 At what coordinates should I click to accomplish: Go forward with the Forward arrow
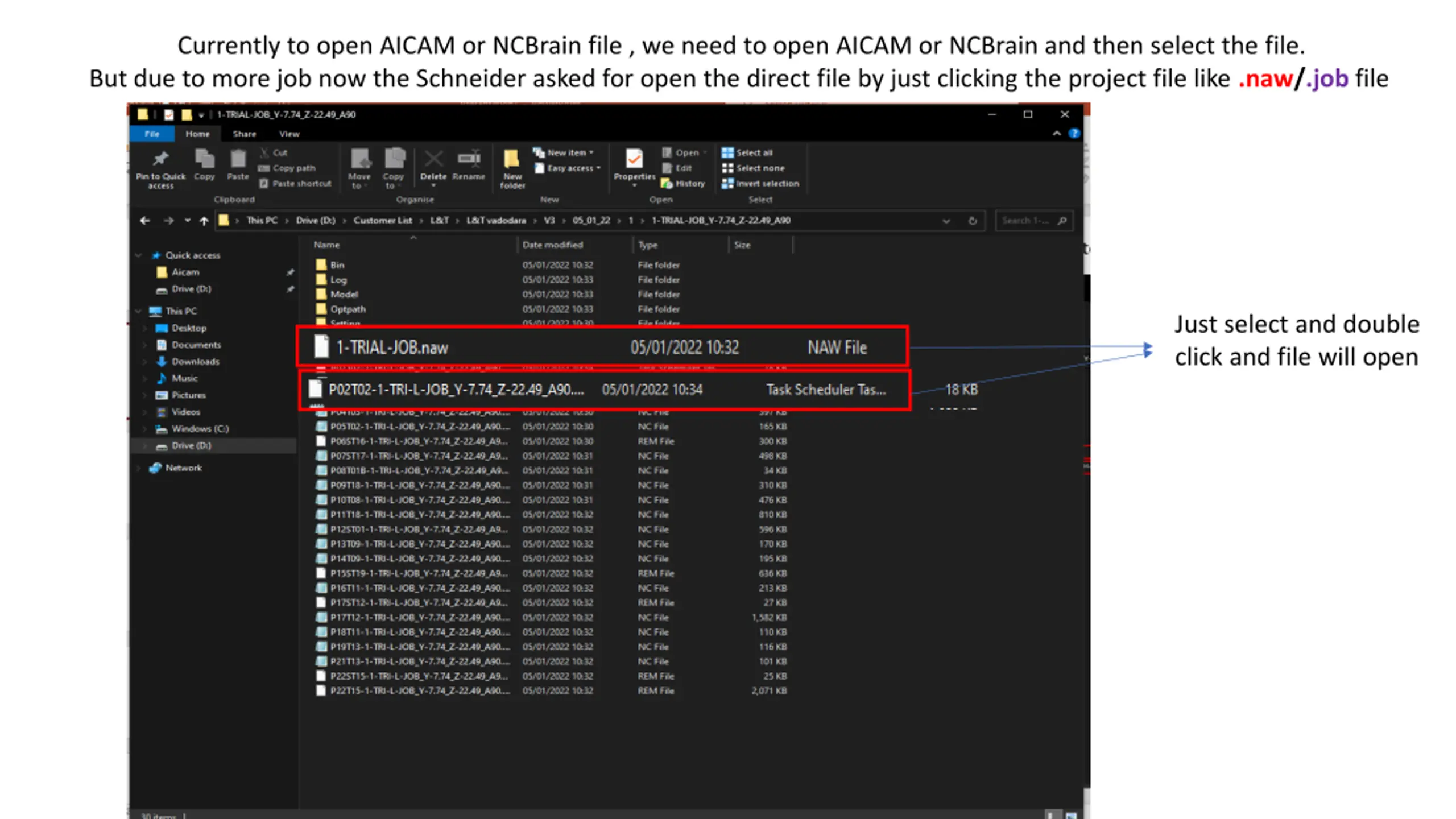click(x=168, y=221)
